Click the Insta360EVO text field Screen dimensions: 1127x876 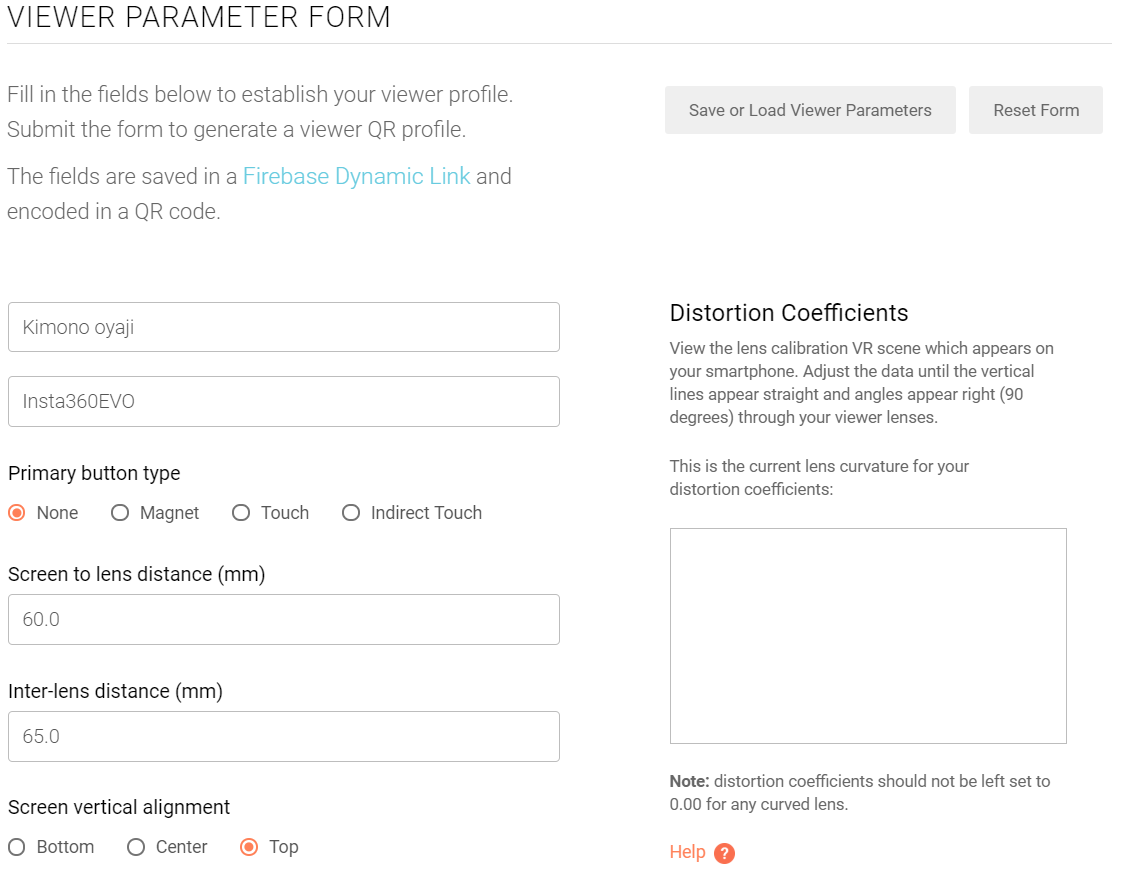283,402
